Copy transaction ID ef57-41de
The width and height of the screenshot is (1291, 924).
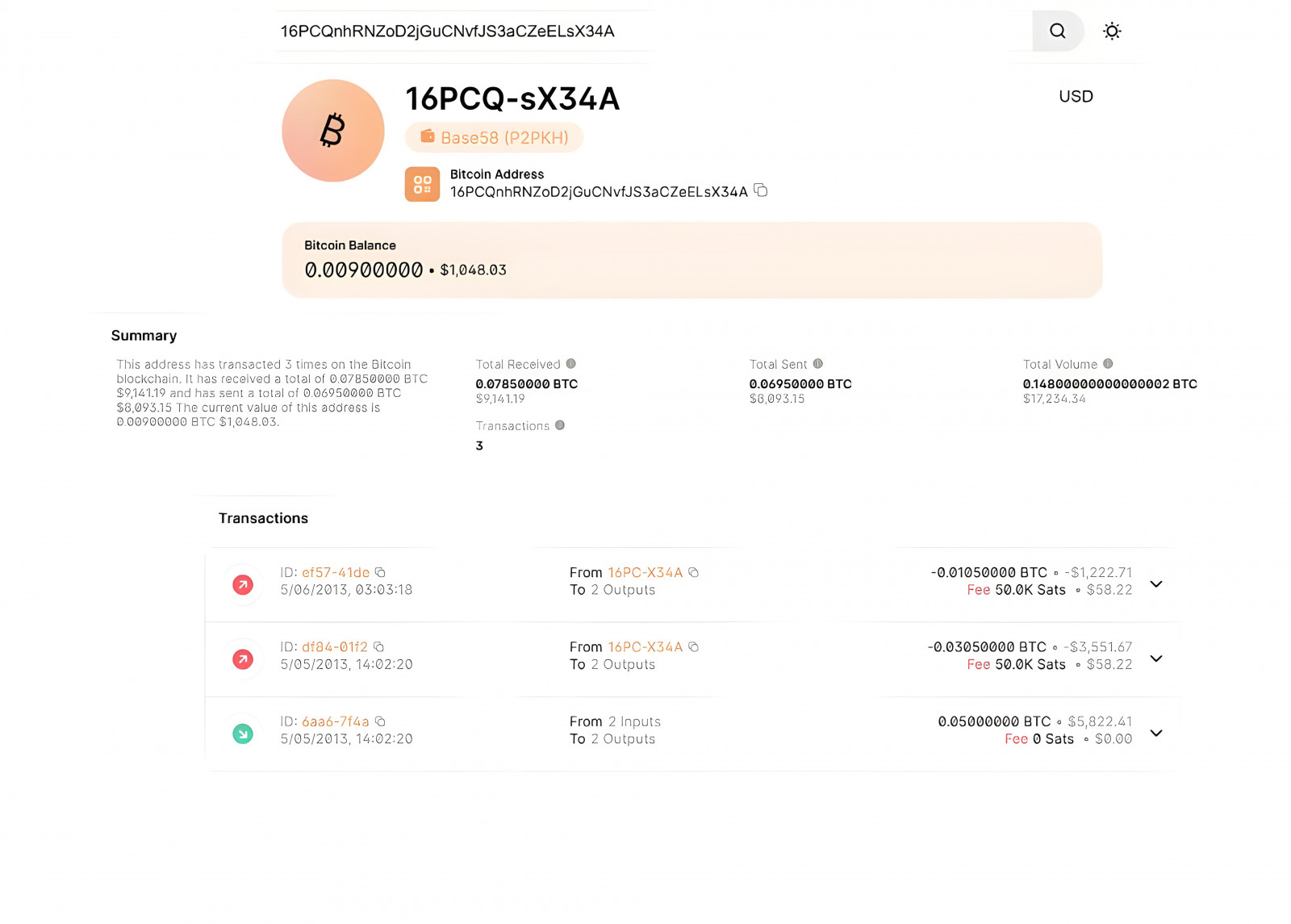coord(380,572)
